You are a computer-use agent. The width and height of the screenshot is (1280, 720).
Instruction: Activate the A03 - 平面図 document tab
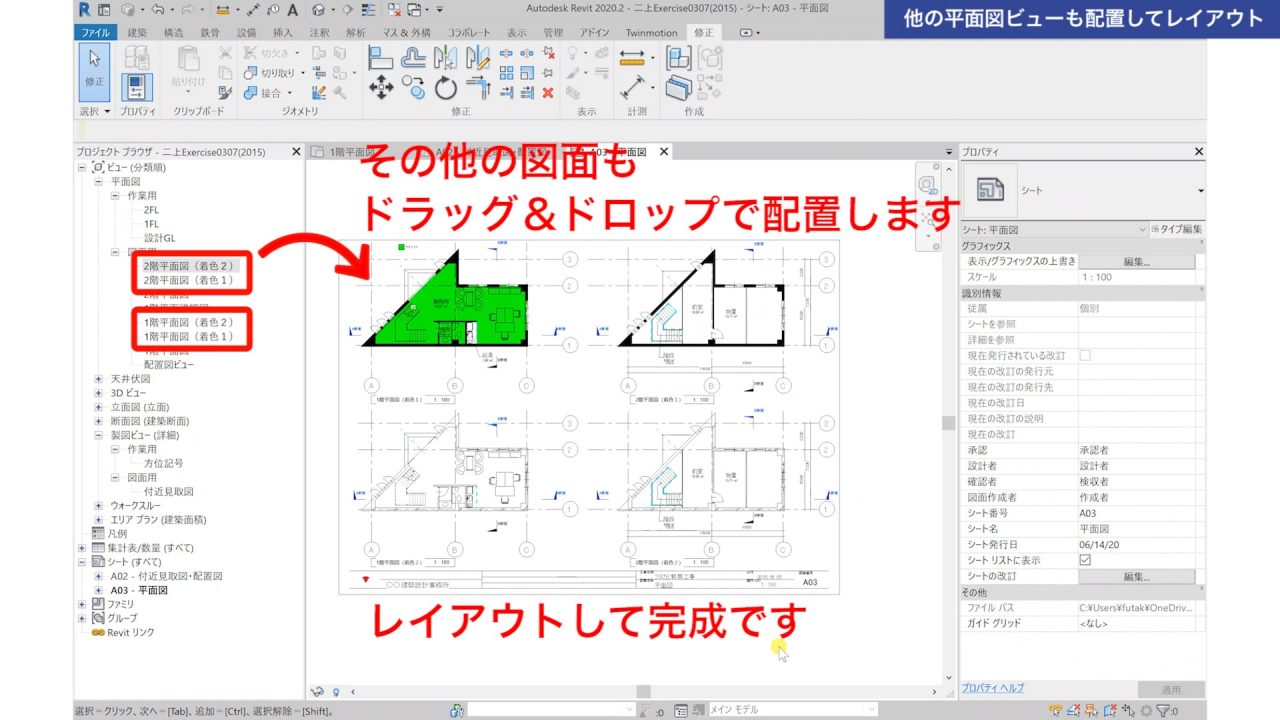(618, 152)
